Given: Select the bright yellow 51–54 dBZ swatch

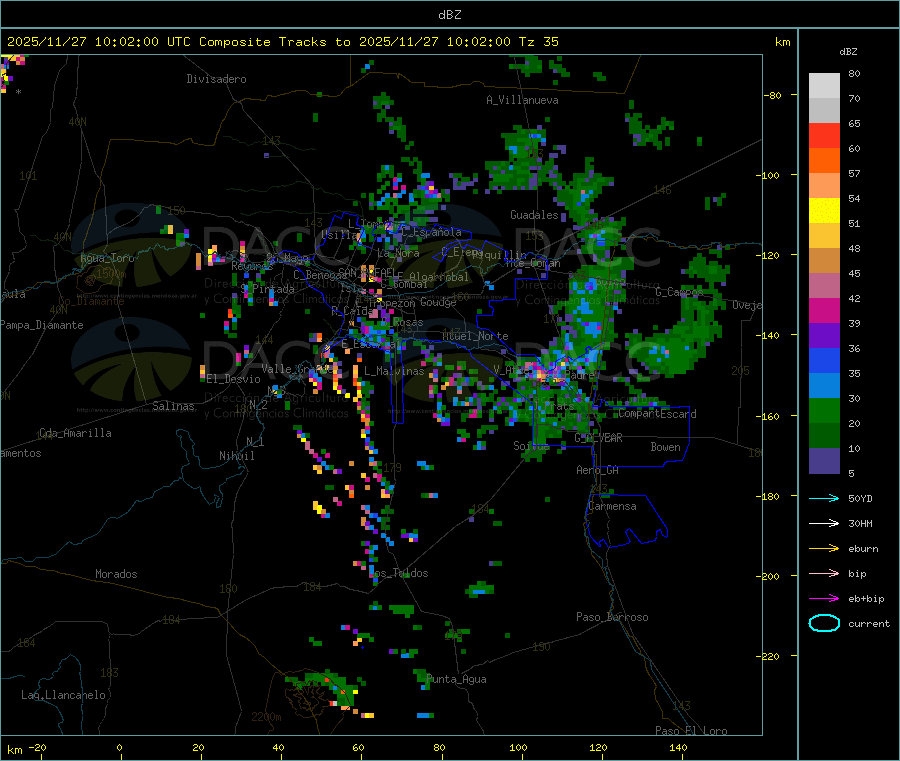Looking at the screenshot, I should pyautogui.click(x=824, y=211).
